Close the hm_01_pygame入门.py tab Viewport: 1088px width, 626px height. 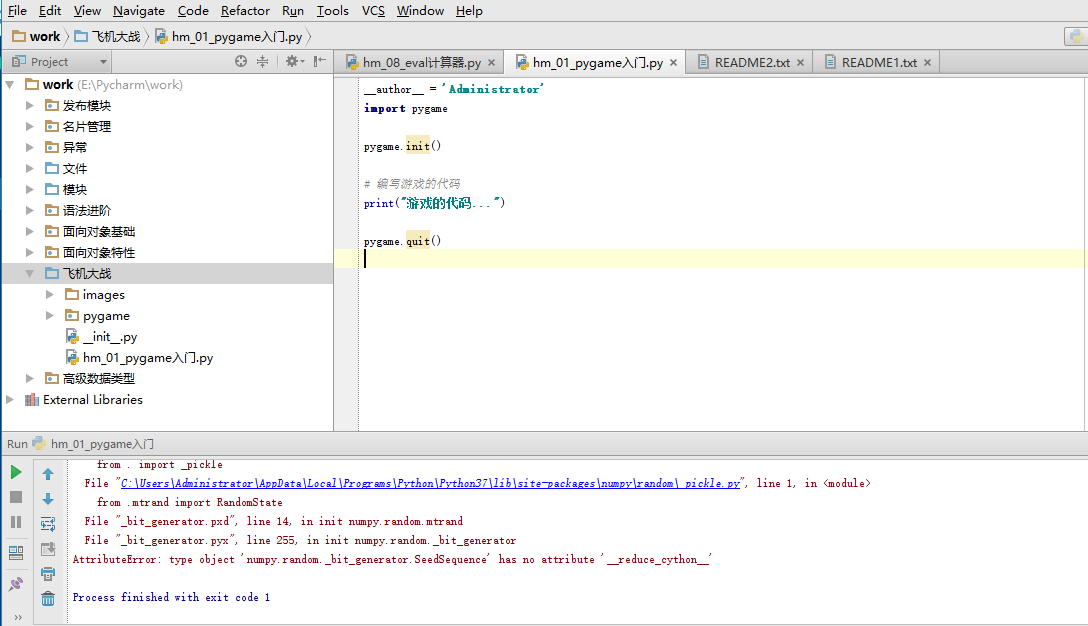(x=673, y=62)
